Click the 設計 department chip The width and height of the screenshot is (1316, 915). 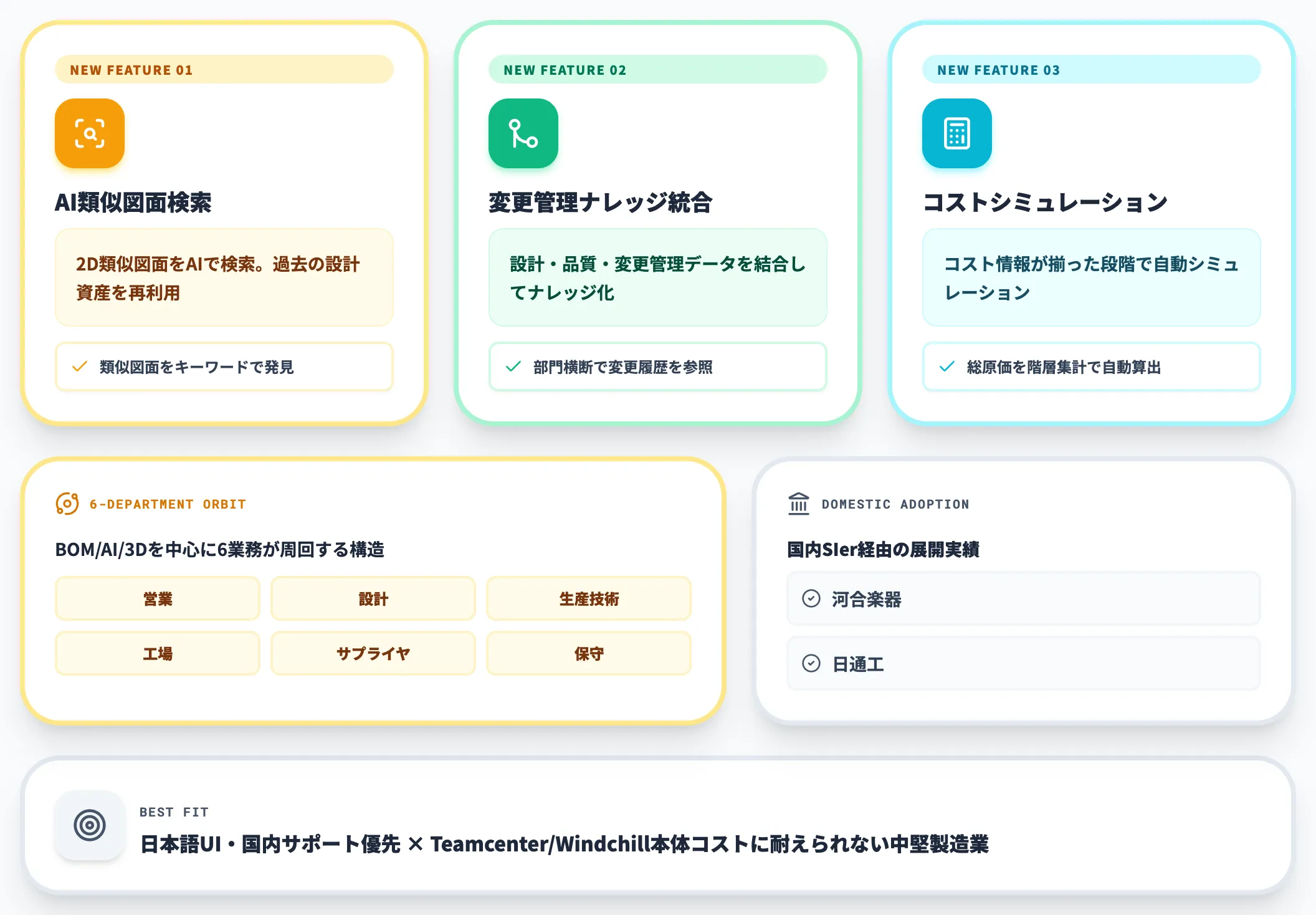[373, 599]
